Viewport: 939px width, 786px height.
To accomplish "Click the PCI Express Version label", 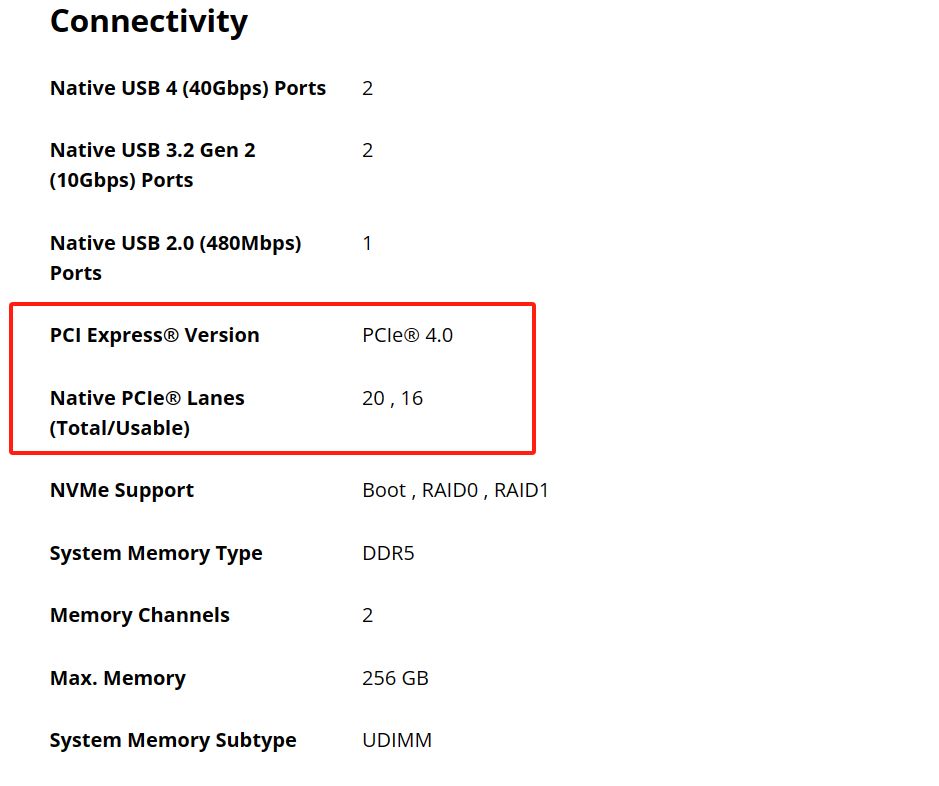I will [154, 335].
